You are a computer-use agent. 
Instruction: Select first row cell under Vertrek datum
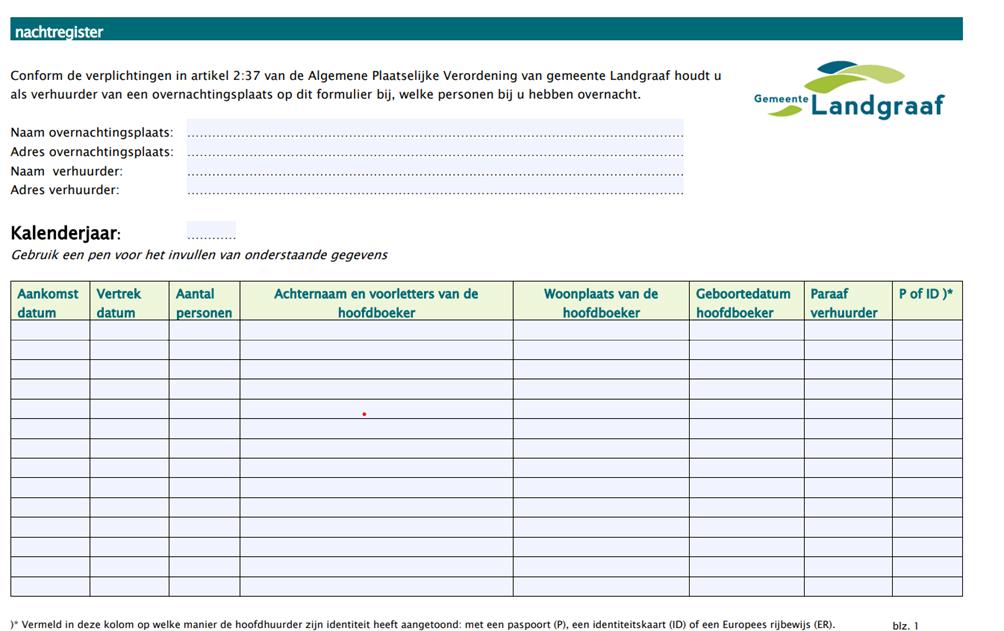tap(129, 330)
